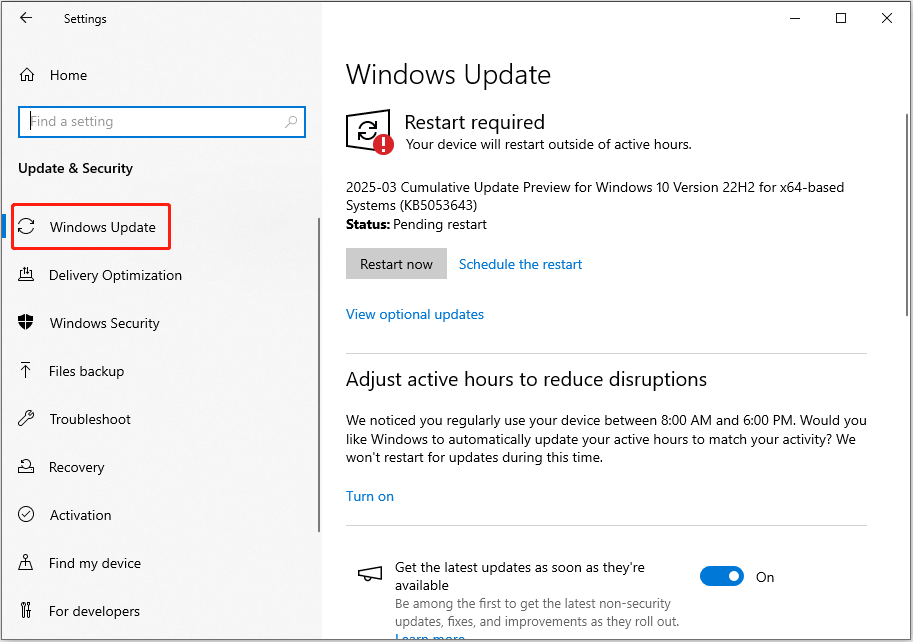The image size is (913, 642).
Task: Select the Recovery icon in sidebar
Action: point(25,467)
